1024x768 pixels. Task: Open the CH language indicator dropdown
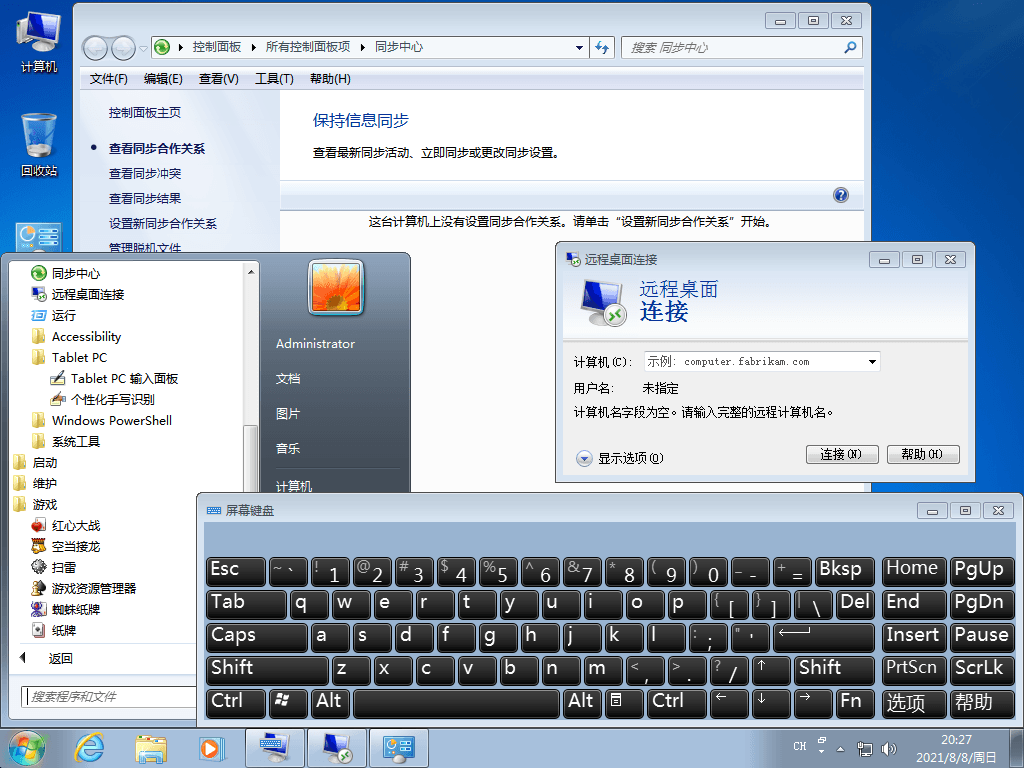798,746
